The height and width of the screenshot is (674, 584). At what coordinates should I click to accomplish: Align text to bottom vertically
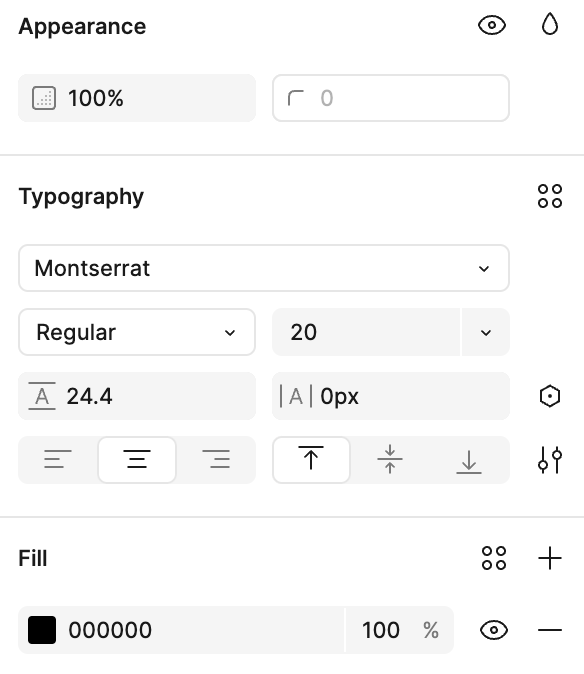click(x=469, y=460)
